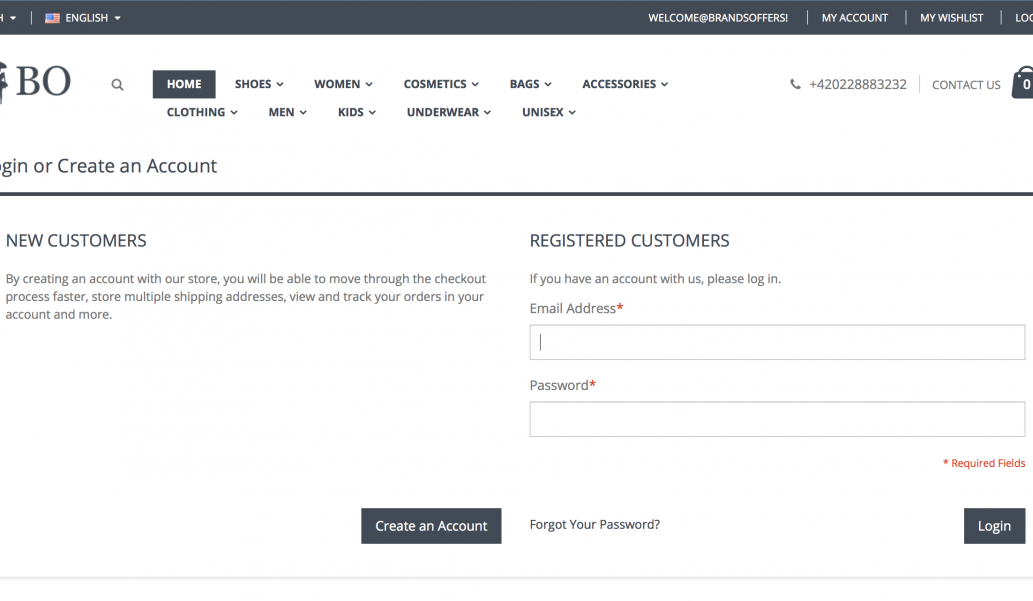The image size is (1033, 601).
Task: Click the US flag language icon
Action: coord(52,18)
